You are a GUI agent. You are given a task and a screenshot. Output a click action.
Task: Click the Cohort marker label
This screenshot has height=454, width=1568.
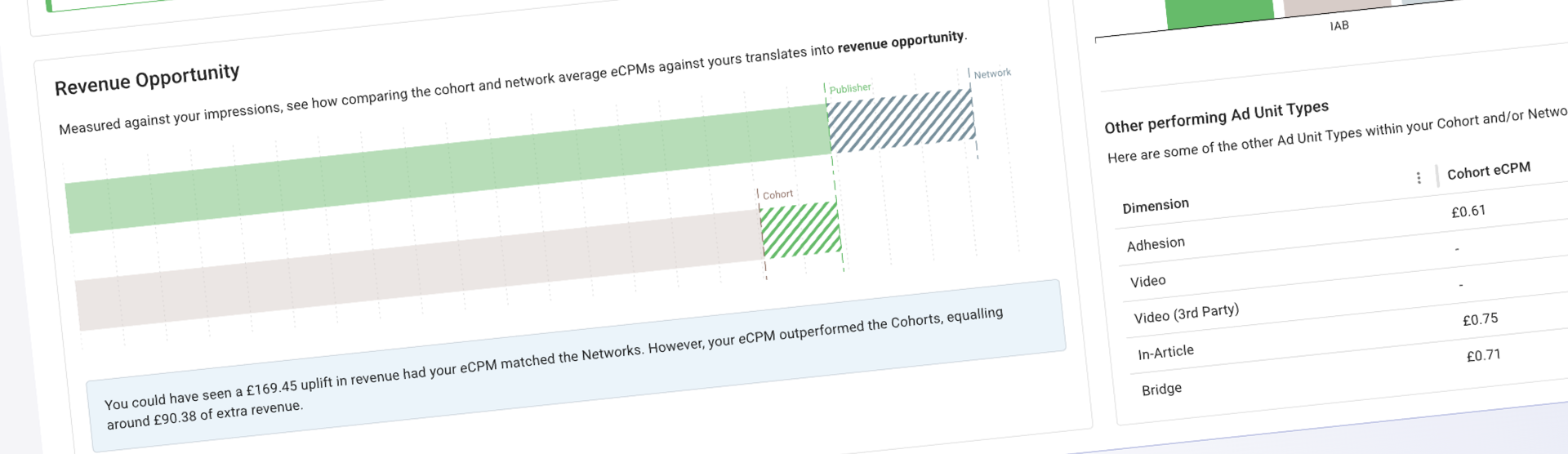point(777,194)
